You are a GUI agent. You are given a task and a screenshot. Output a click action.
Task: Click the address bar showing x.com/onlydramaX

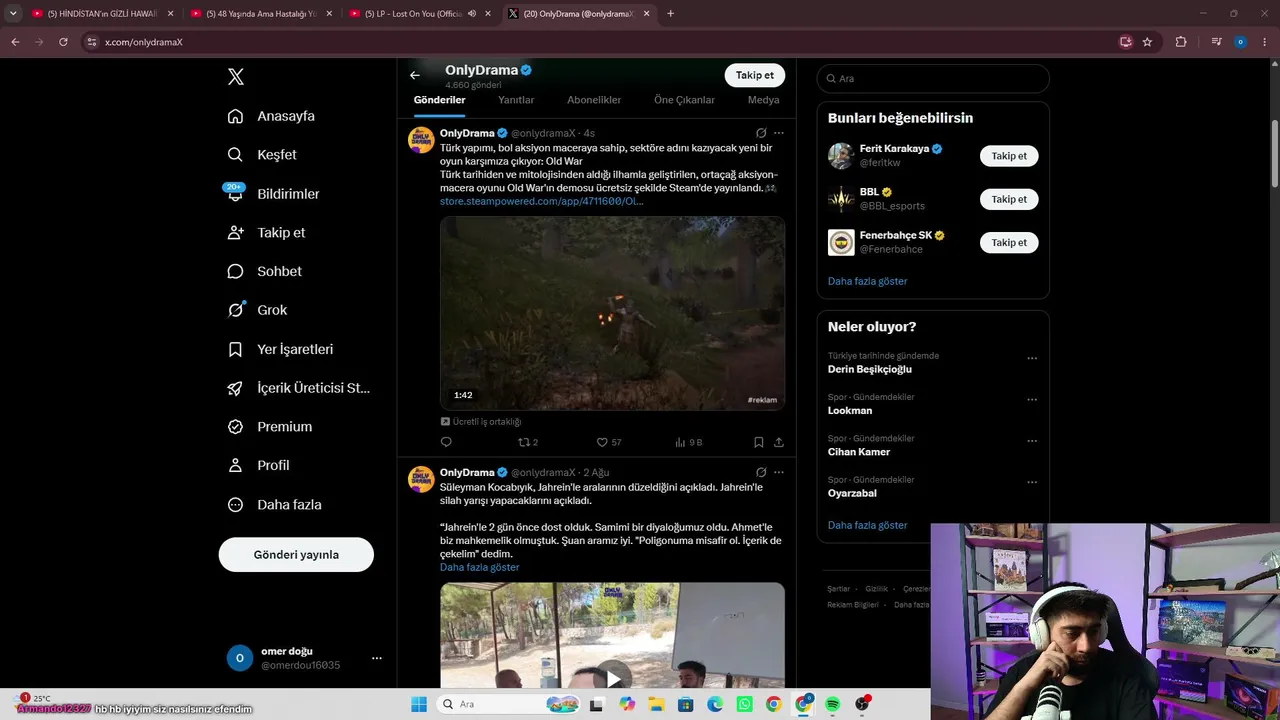(x=600, y=42)
